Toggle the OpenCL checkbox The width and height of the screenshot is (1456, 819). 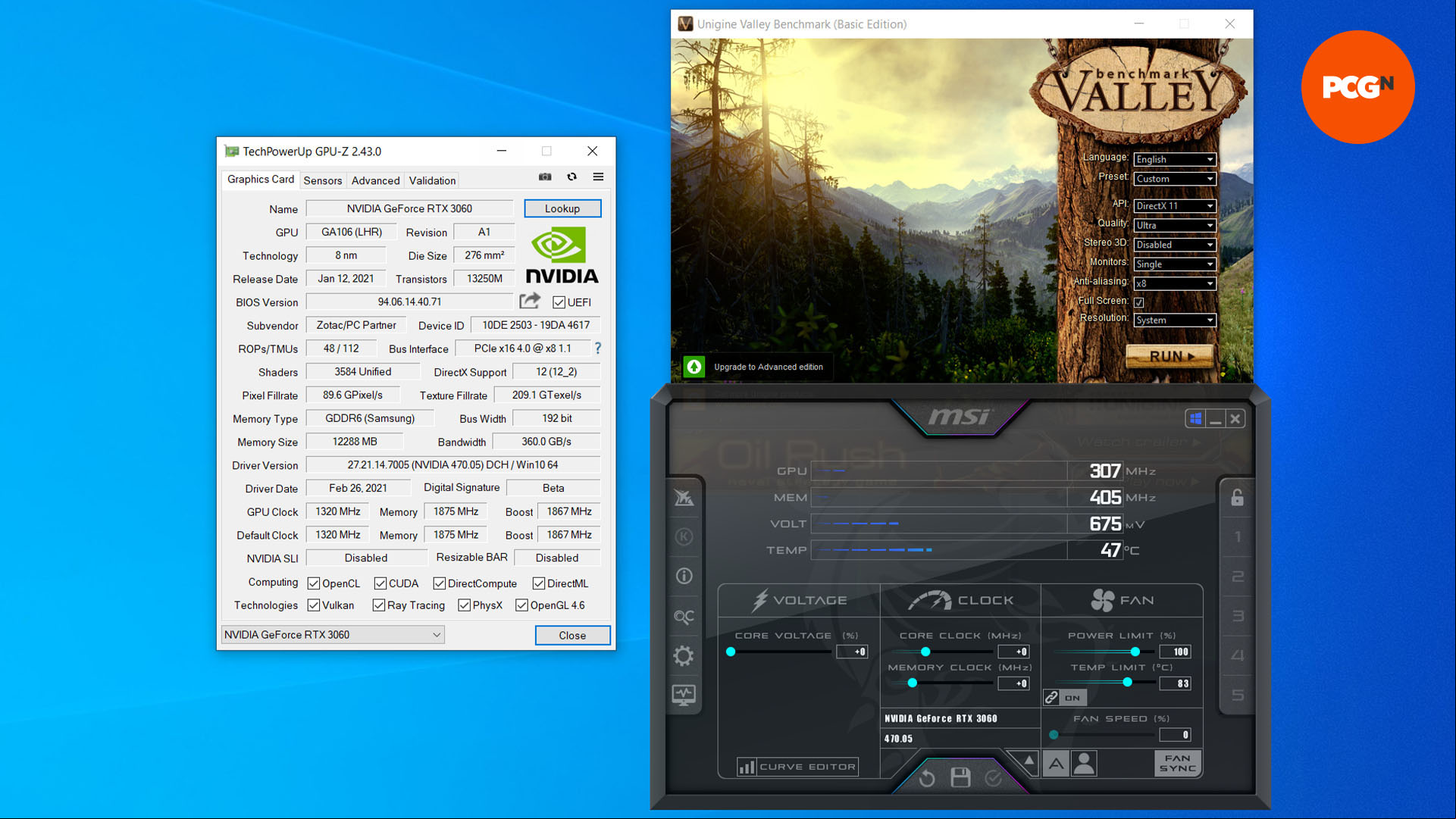pos(314,583)
